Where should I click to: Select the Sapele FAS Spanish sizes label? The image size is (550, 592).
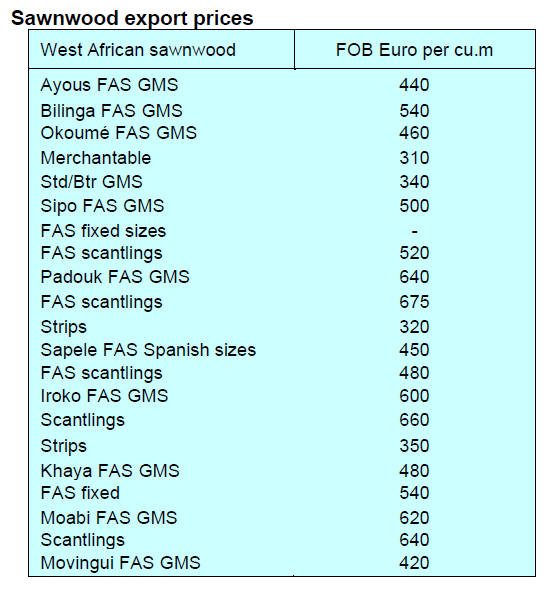click(x=148, y=350)
